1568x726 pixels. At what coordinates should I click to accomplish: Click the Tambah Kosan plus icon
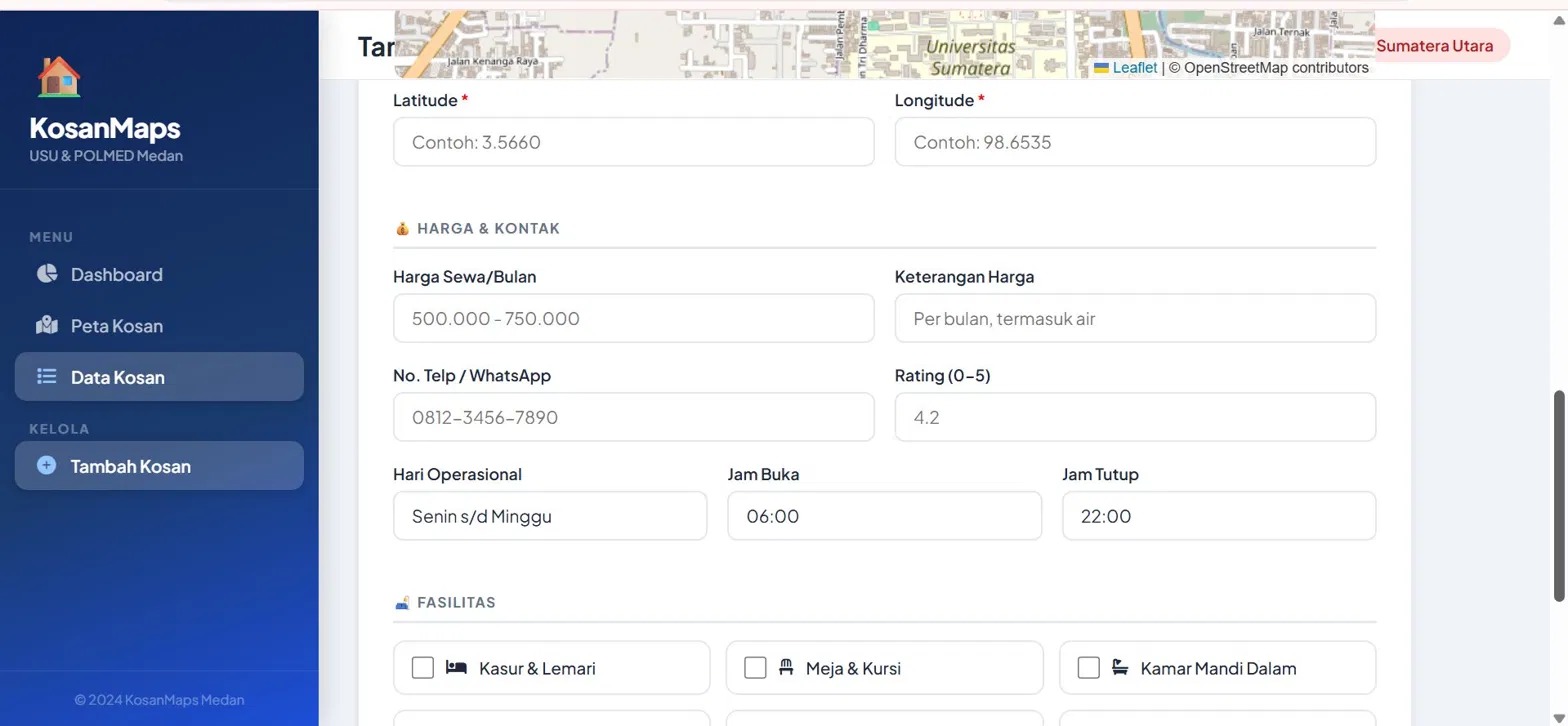(x=46, y=465)
